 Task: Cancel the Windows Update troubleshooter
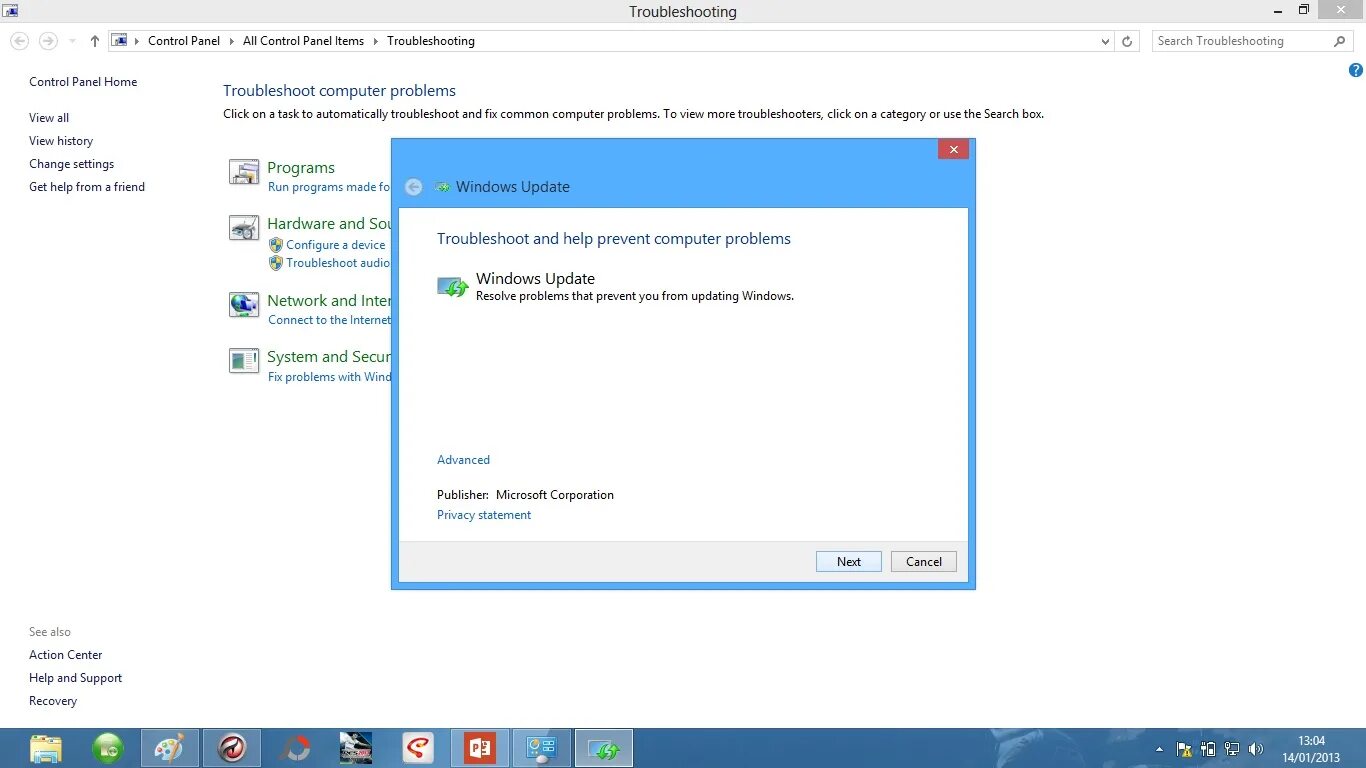pos(924,562)
